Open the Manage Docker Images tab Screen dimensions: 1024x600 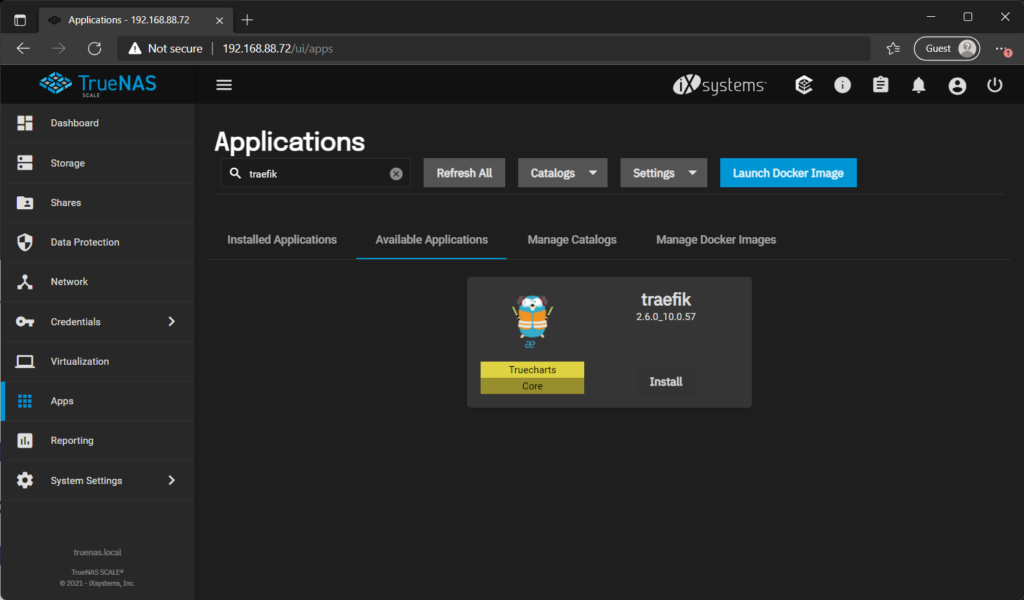[x=716, y=240]
